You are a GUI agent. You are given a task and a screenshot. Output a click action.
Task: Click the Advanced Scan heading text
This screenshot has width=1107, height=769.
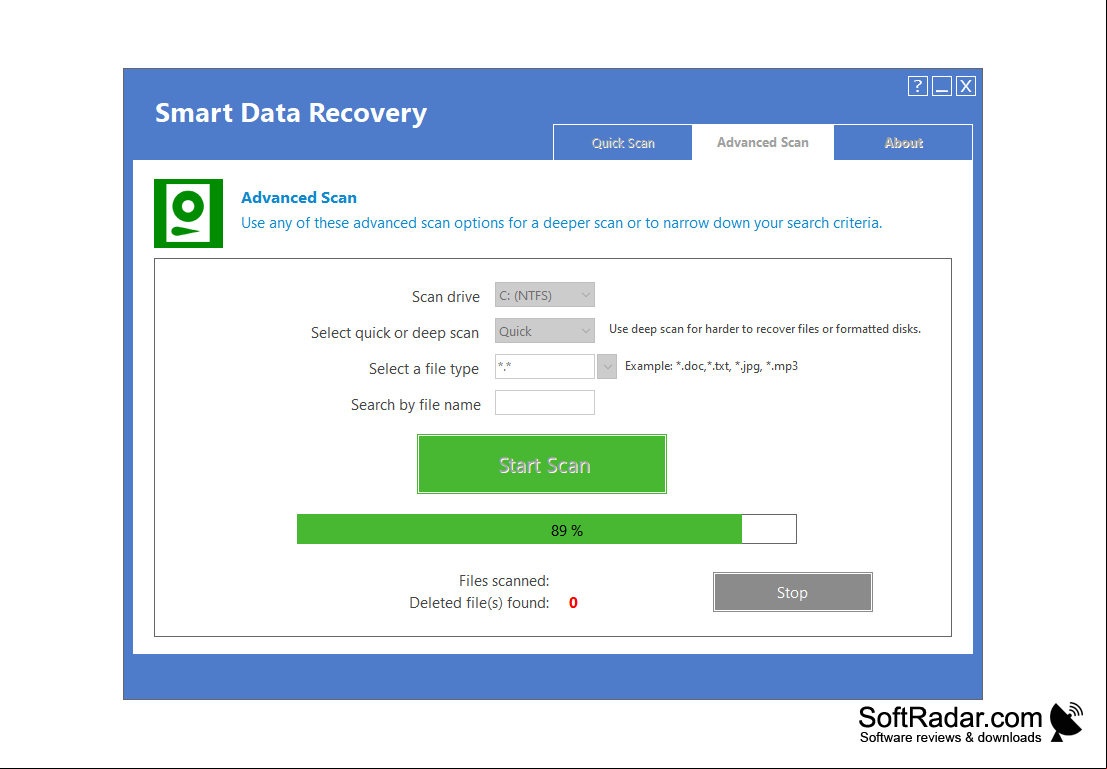tap(299, 198)
